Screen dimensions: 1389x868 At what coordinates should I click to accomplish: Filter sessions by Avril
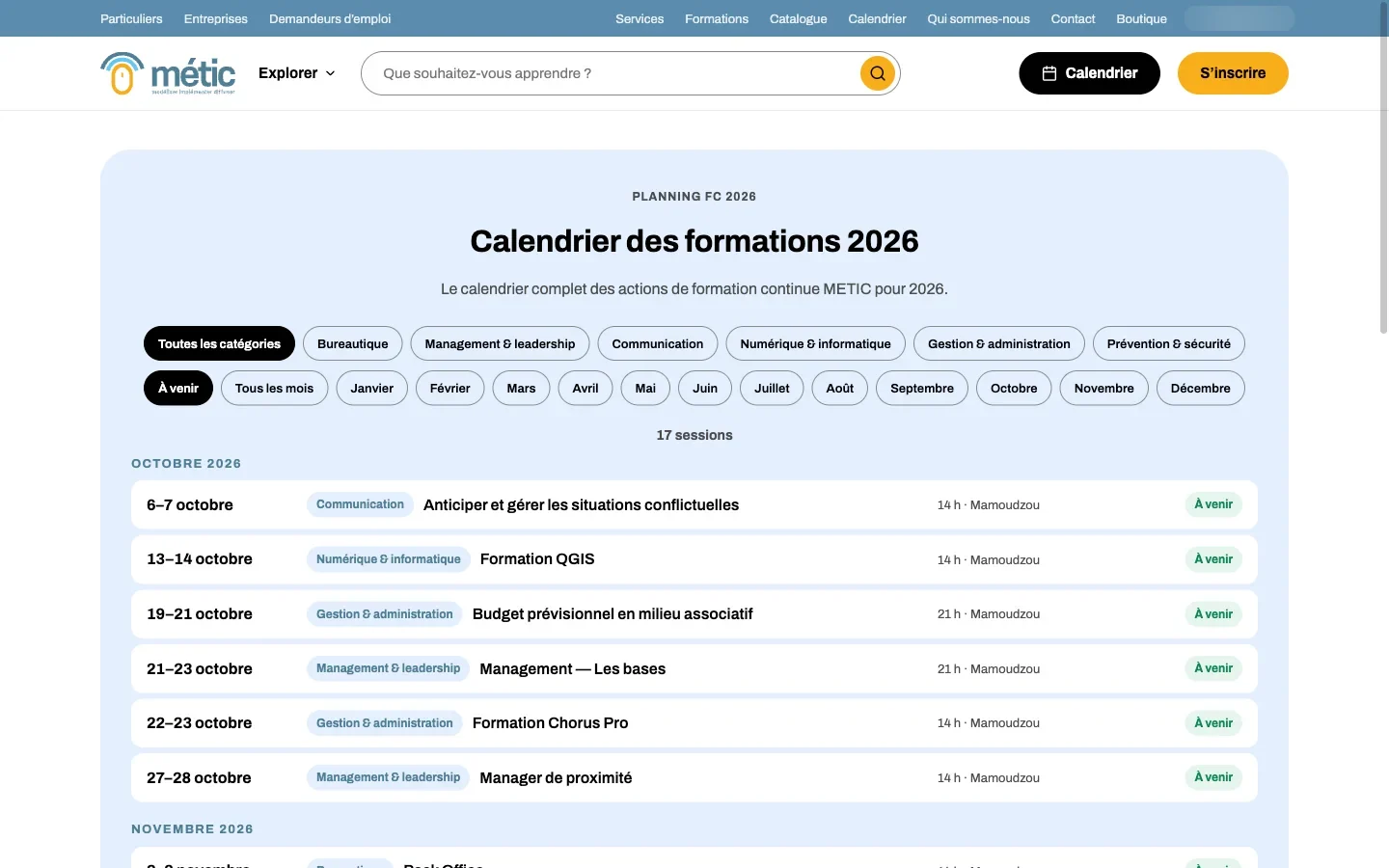tap(586, 388)
